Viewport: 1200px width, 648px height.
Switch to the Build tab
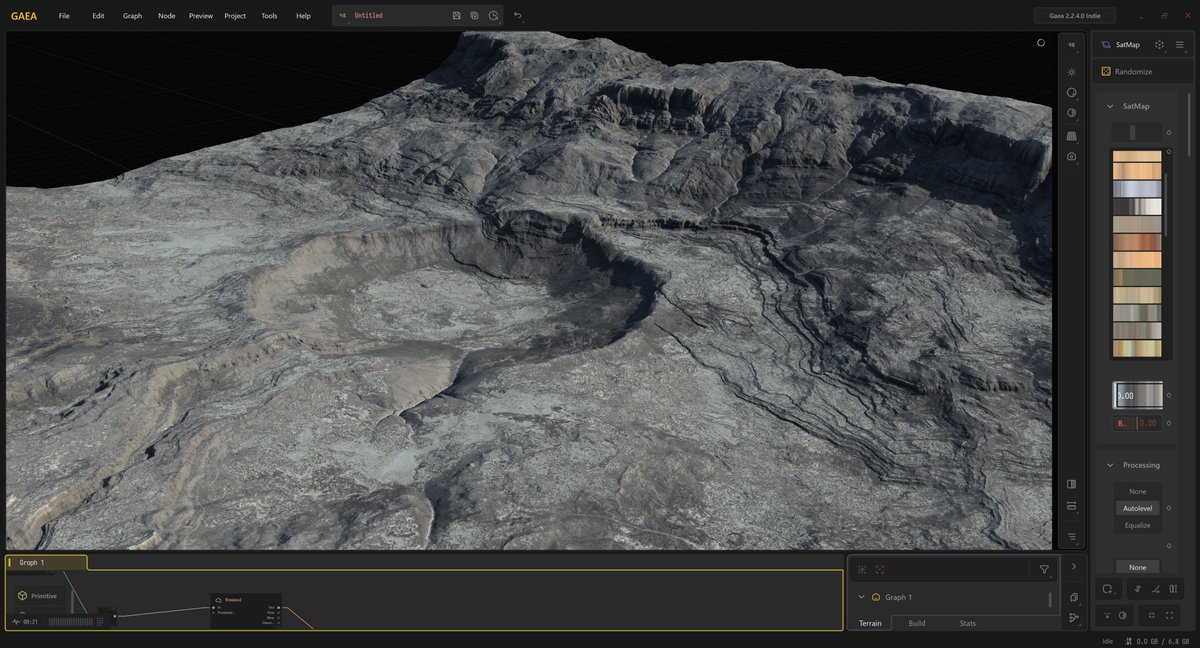click(x=916, y=623)
